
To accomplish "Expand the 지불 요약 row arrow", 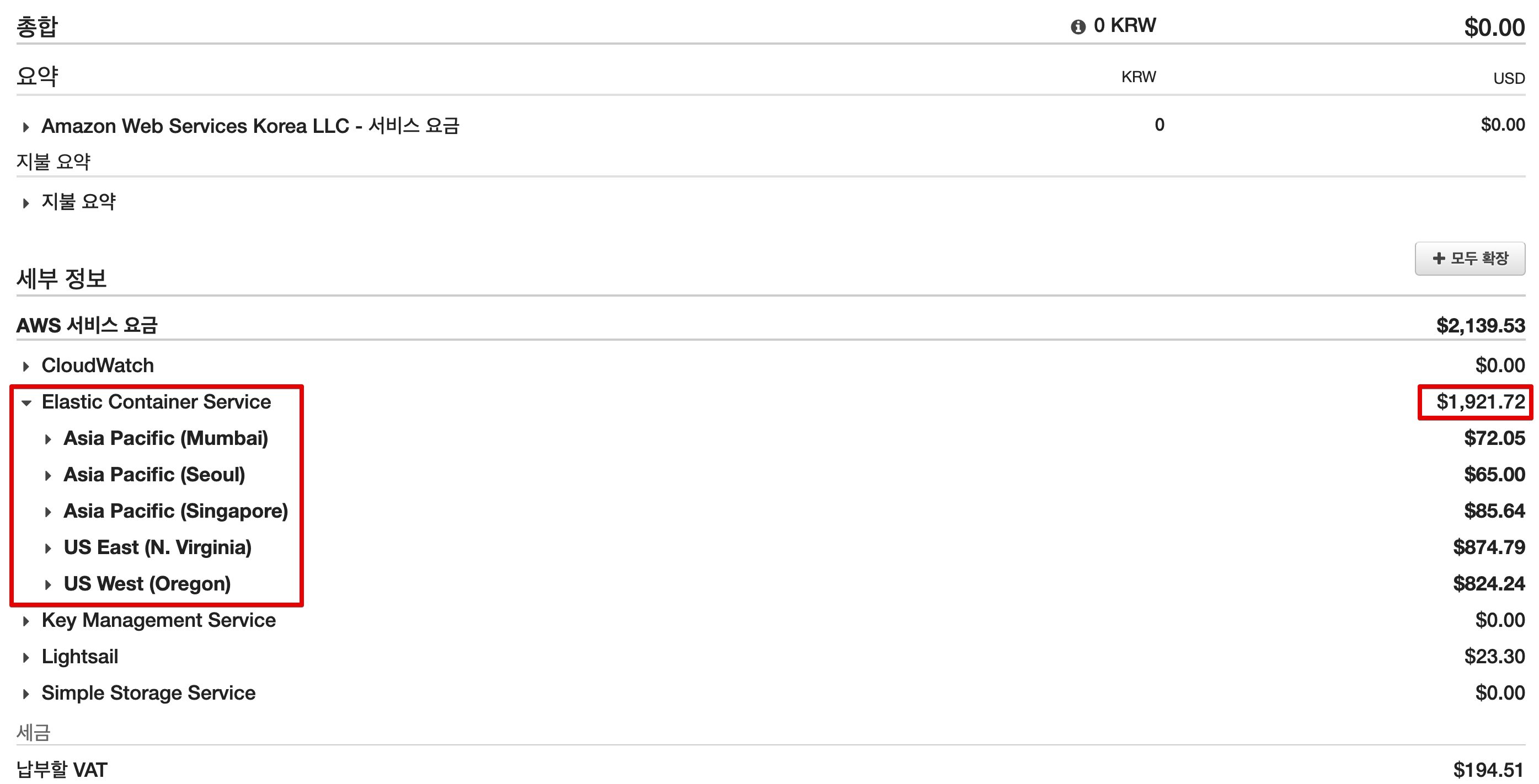I will [x=26, y=203].
